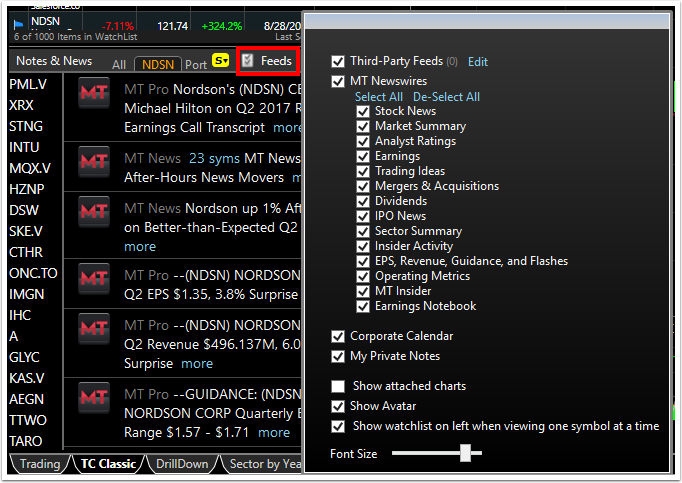Image resolution: width=682 pixels, height=483 pixels.
Task: Select the Port news filter tab
Action: [196, 65]
